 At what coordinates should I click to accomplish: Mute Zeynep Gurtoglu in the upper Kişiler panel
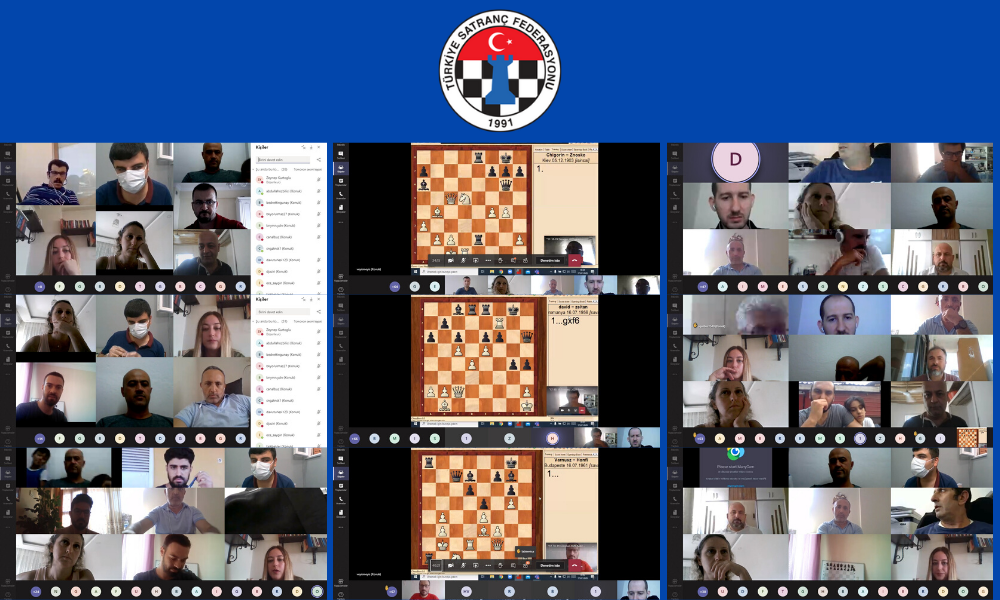(318, 179)
